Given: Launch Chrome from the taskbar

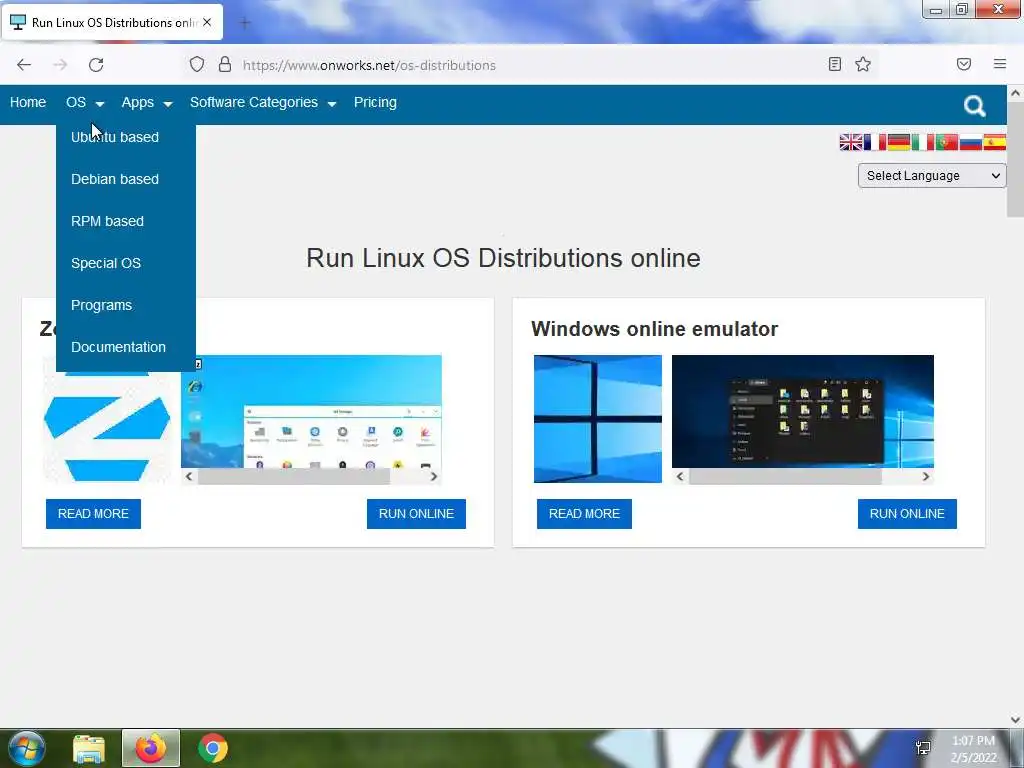Looking at the screenshot, I should click(x=213, y=748).
